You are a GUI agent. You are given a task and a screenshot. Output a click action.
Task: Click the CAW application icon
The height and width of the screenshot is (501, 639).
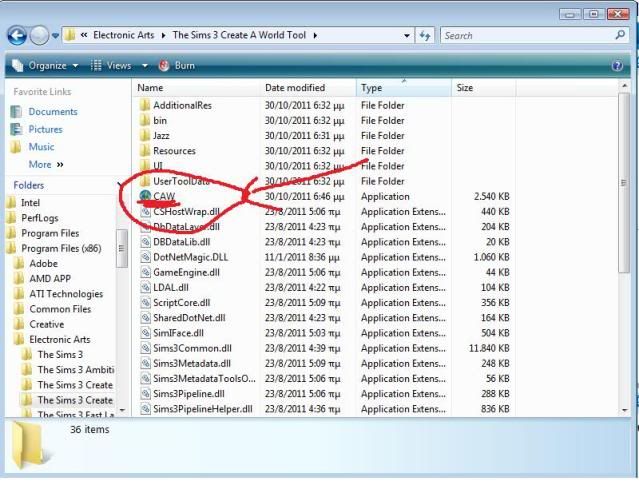(145, 196)
